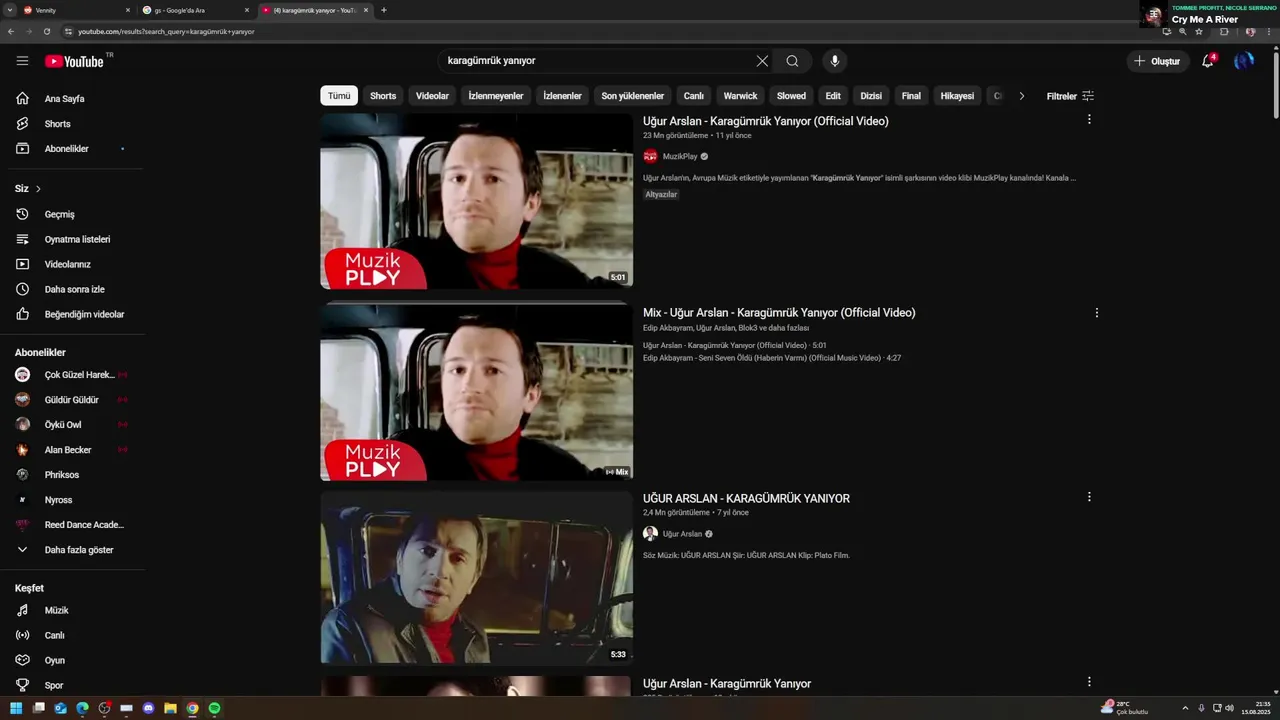Viewport: 1280px width, 720px height.
Task: Open the YouTube hamburger guide menu
Action: click(x=22, y=61)
